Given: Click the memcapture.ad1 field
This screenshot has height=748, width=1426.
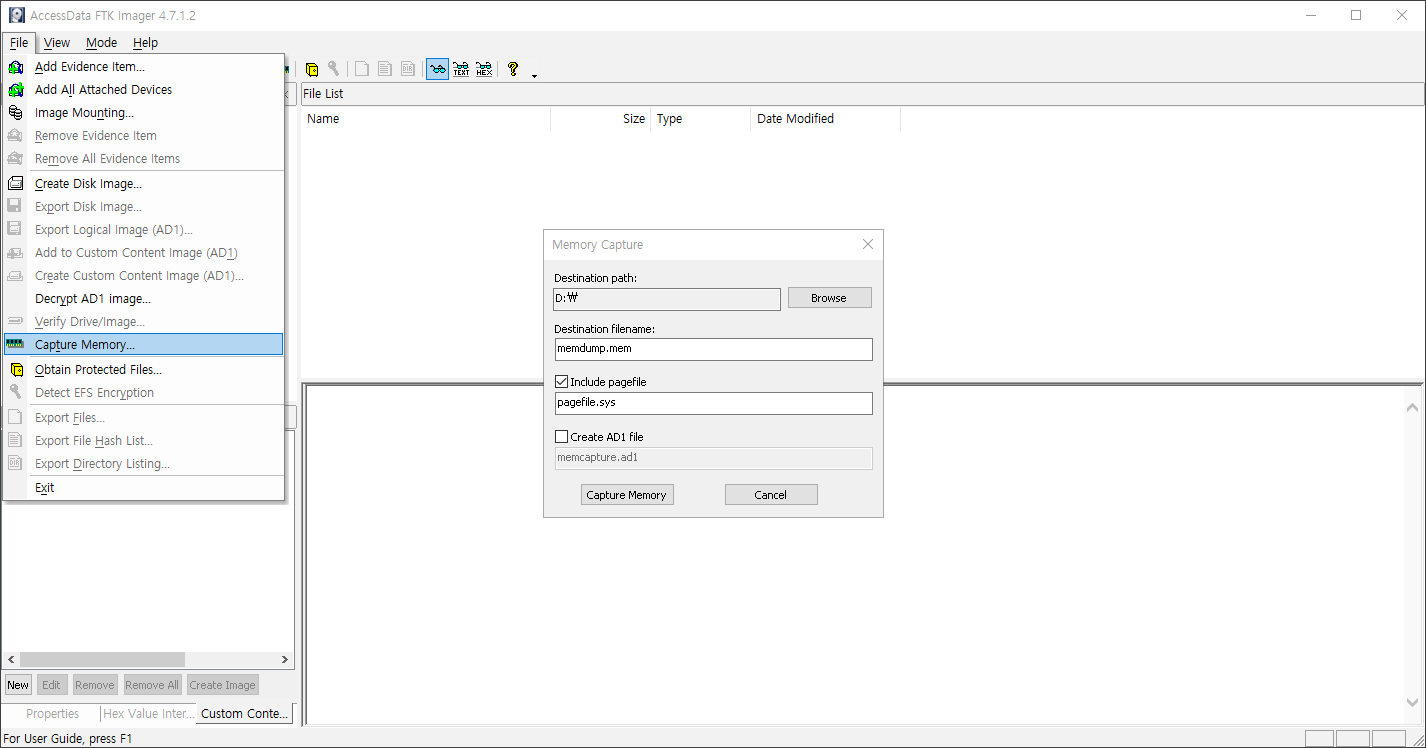Looking at the screenshot, I should (714, 458).
